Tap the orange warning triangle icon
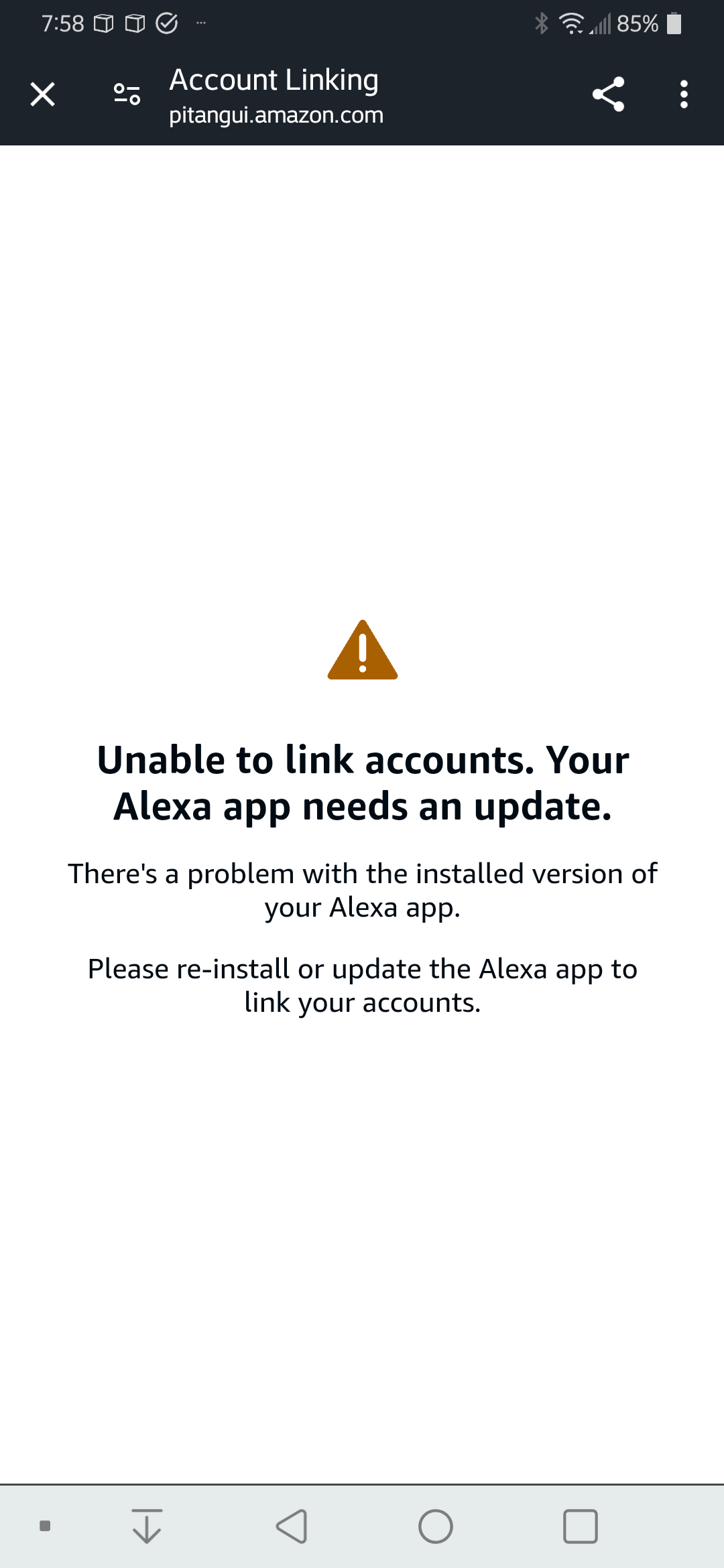724x1568 pixels. (363, 650)
